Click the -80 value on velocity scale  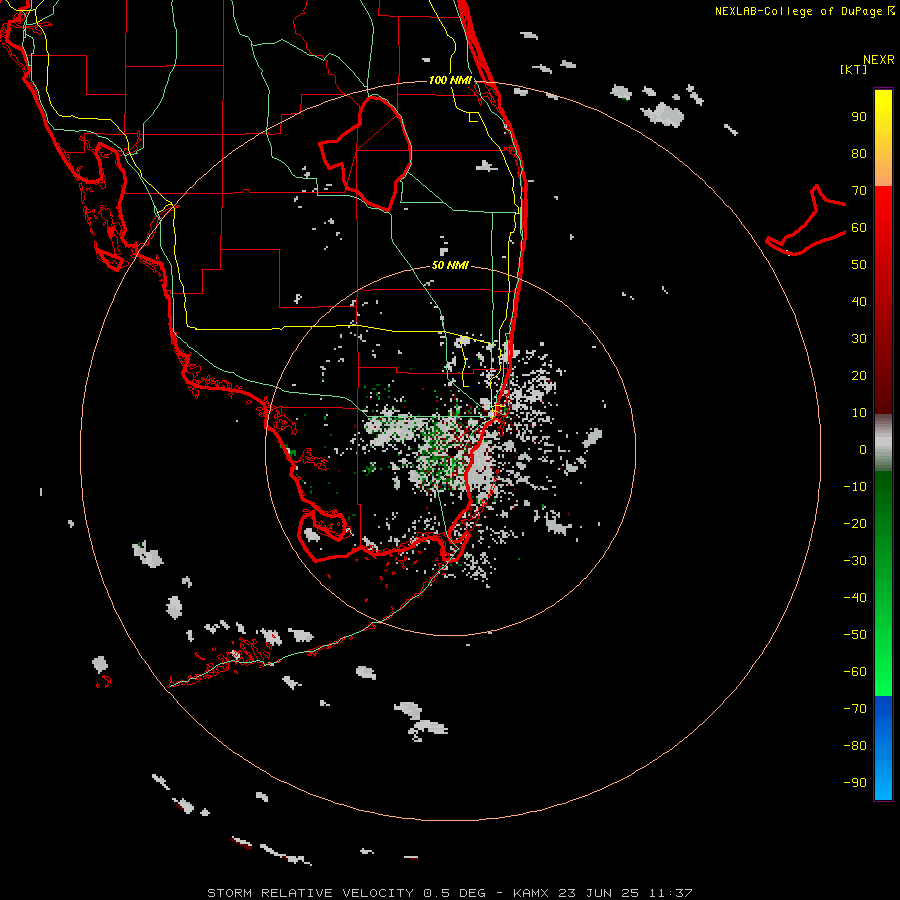855,746
